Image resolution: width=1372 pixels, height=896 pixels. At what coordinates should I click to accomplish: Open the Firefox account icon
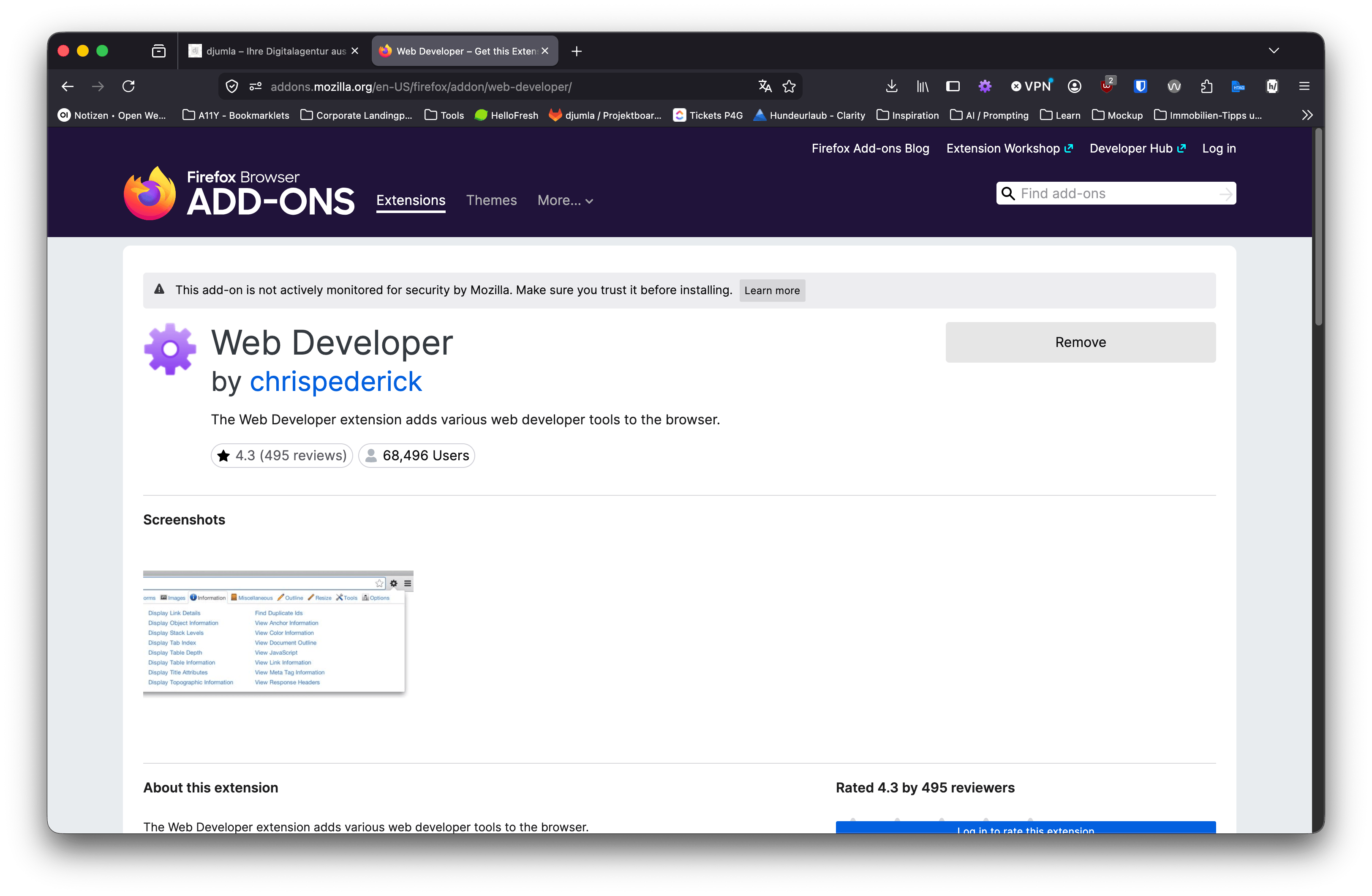coord(1074,87)
